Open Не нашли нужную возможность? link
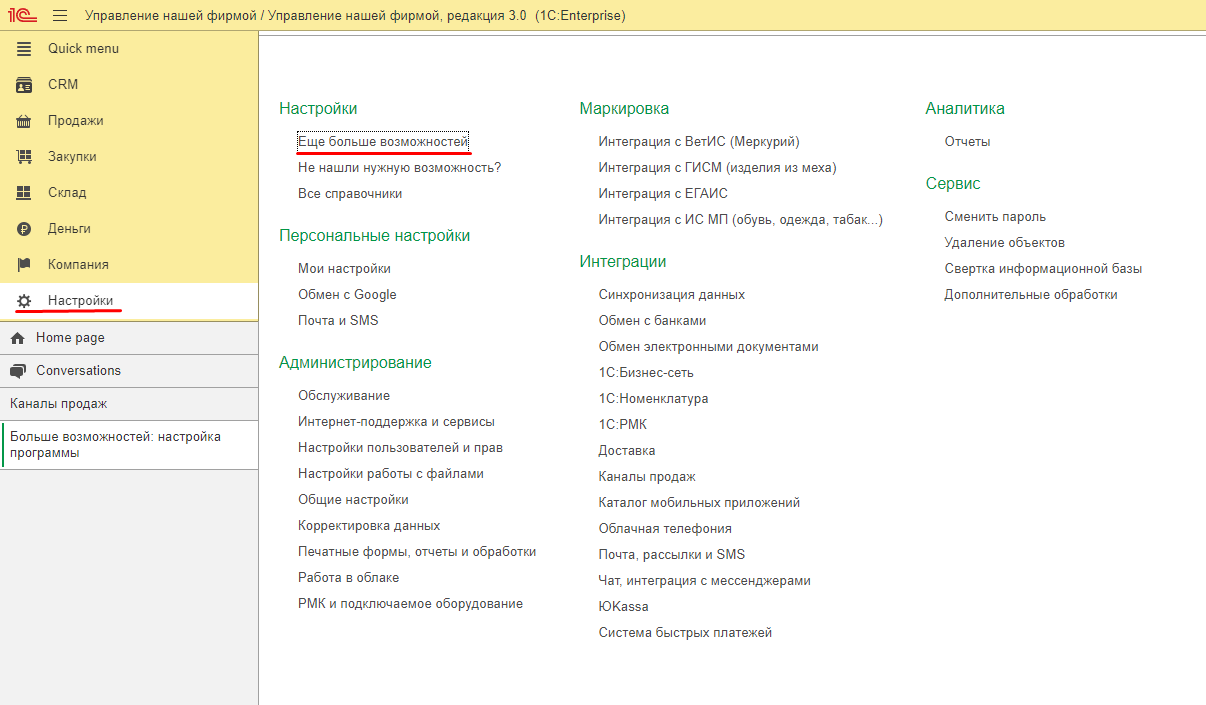The height and width of the screenshot is (705, 1206). [399, 168]
